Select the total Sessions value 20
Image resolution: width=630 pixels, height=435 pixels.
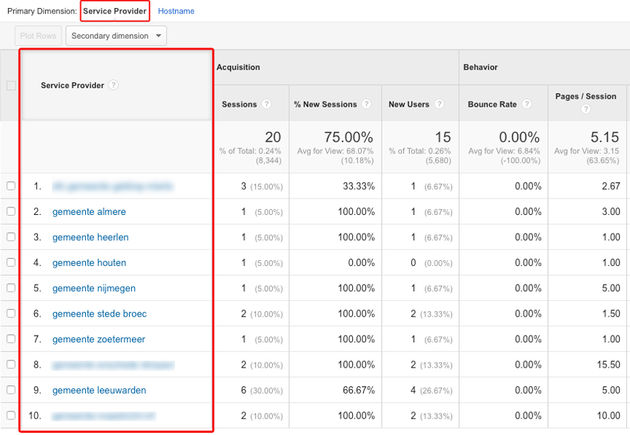pos(273,137)
